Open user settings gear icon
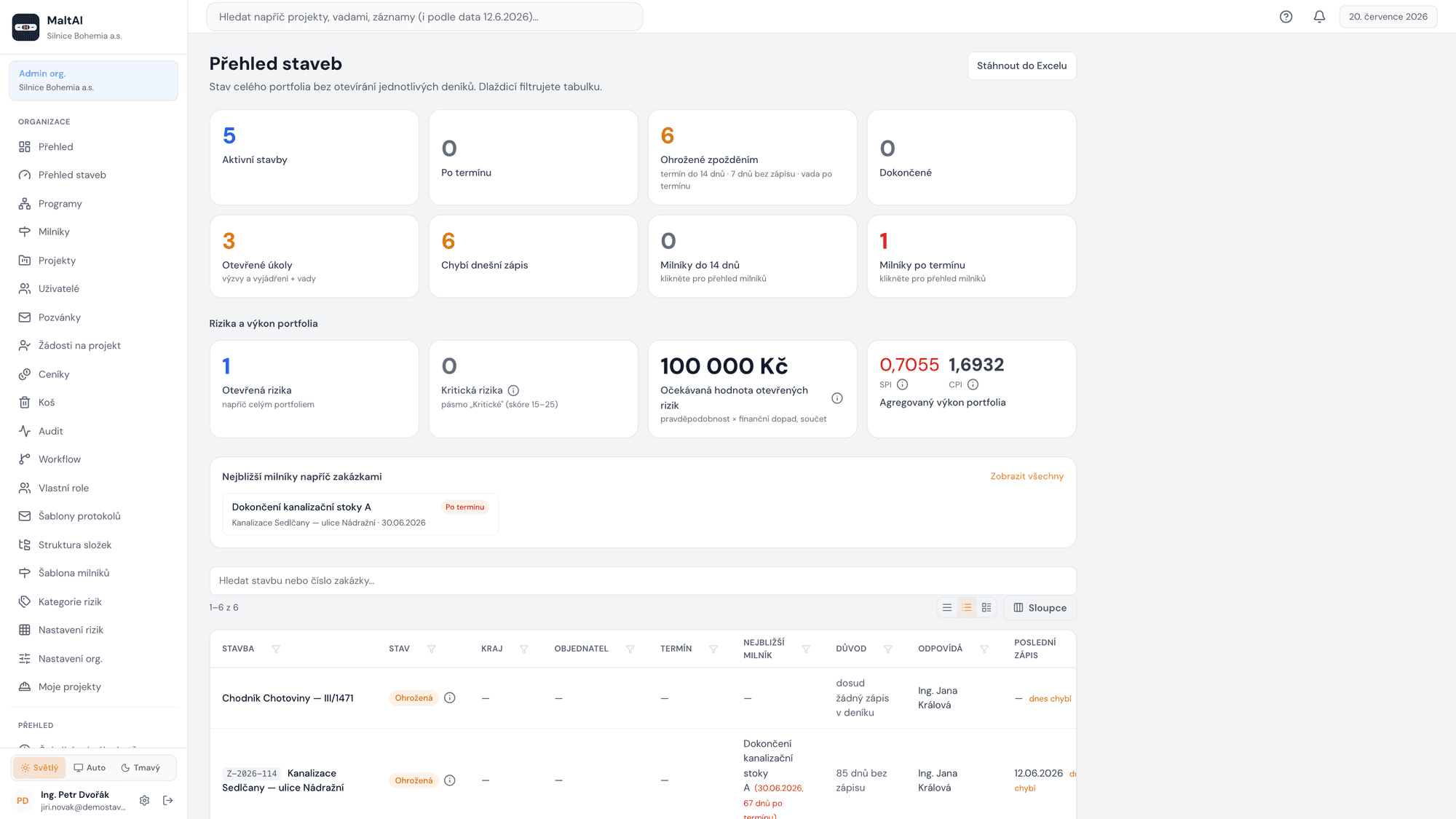This screenshot has width=1456, height=819. click(144, 800)
